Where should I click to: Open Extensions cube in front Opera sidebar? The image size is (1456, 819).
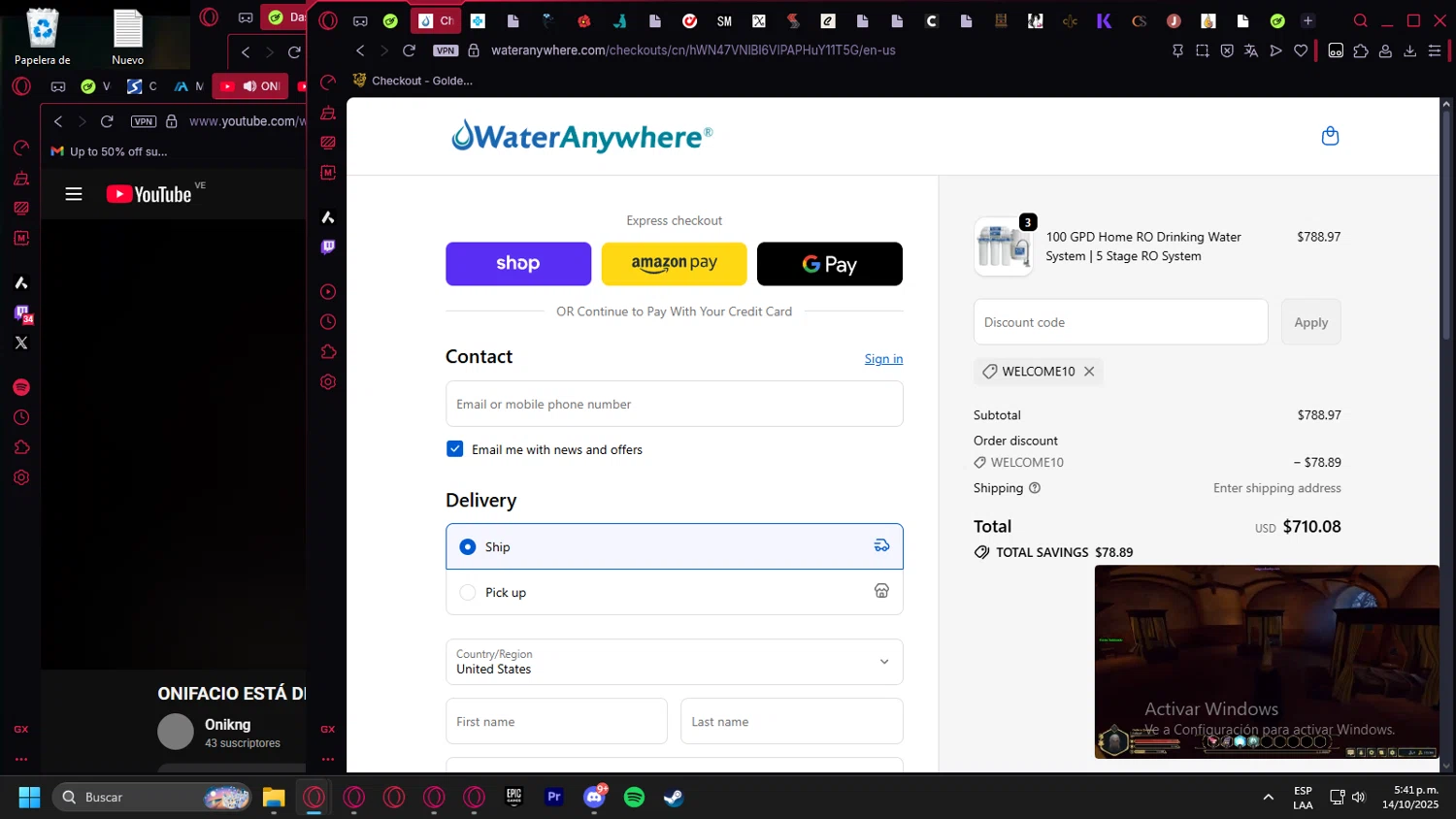click(x=328, y=351)
